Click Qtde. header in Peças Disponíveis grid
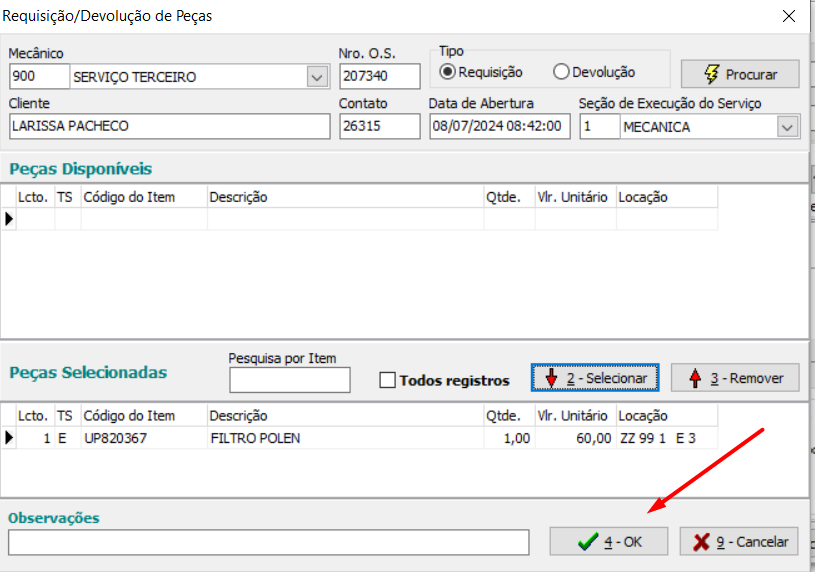 pyautogui.click(x=509, y=197)
